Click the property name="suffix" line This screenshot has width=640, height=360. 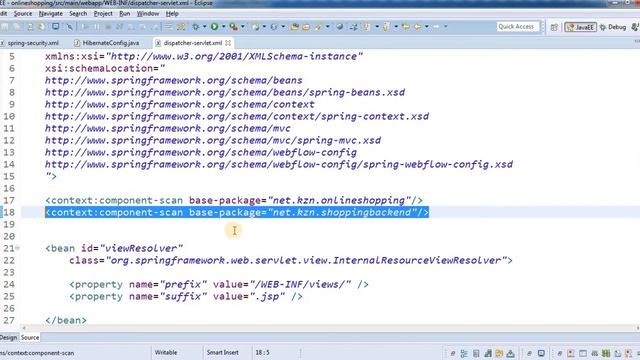pyautogui.click(x=186, y=296)
